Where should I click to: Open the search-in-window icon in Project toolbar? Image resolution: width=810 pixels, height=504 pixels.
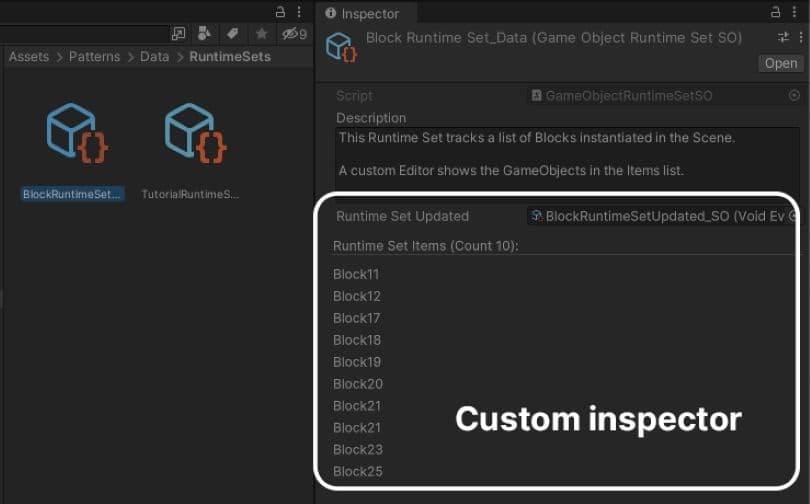(178, 34)
